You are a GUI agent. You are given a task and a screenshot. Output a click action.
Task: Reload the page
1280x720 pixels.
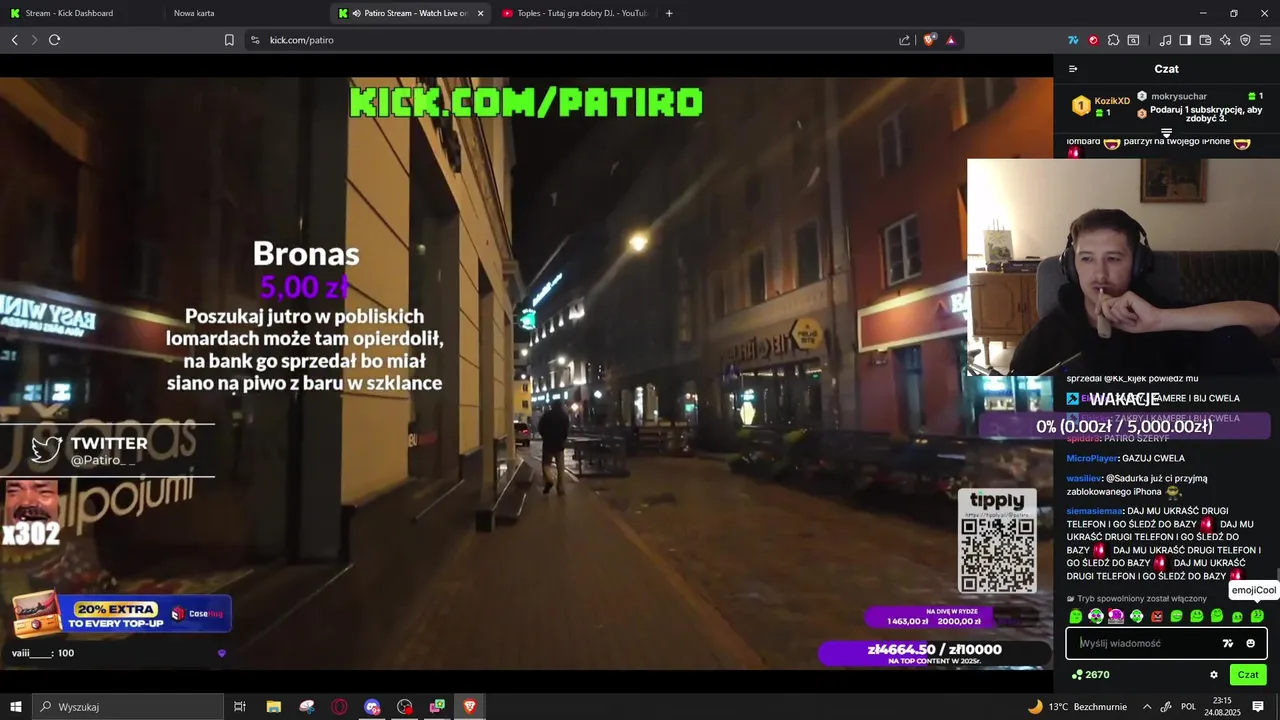coord(55,40)
